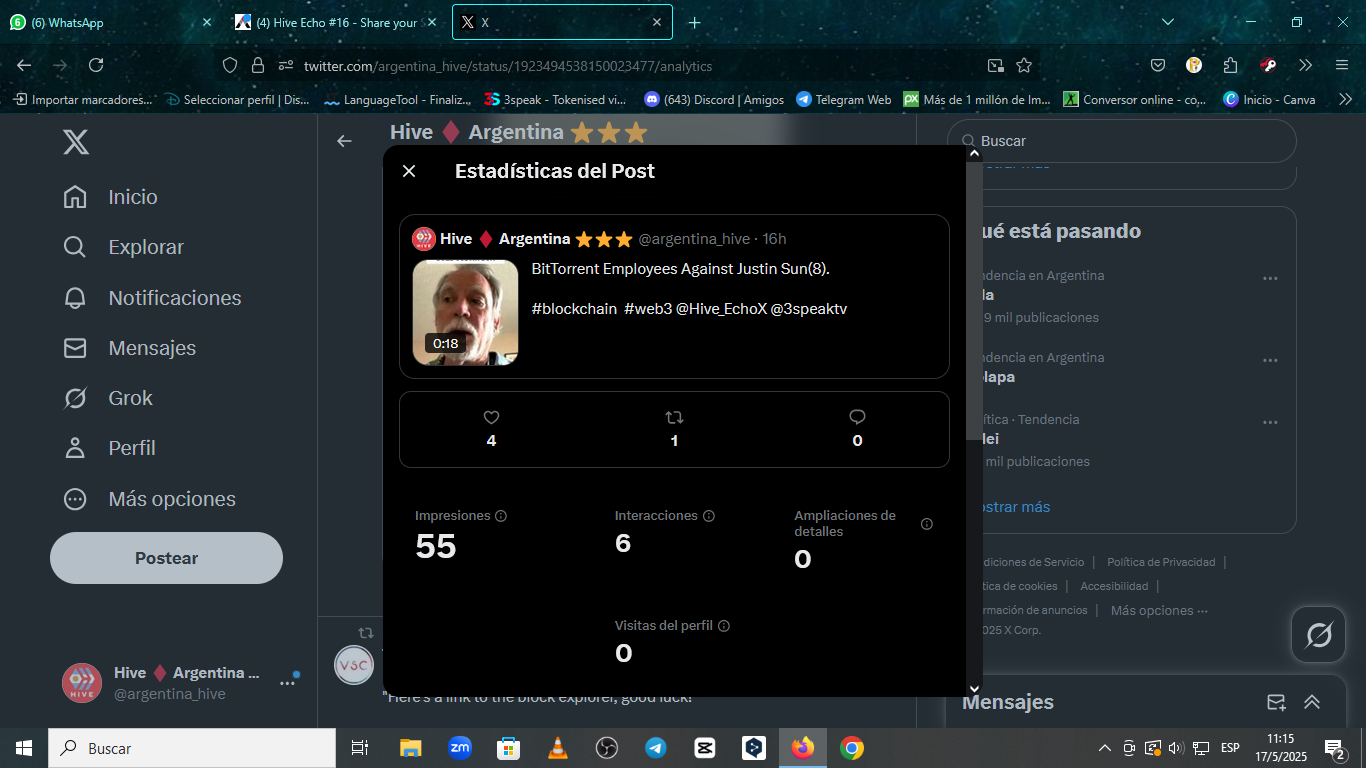This screenshot has height=768, width=1366.
Task: Click info icon next to Visitas del perfil
Action: 724,626
